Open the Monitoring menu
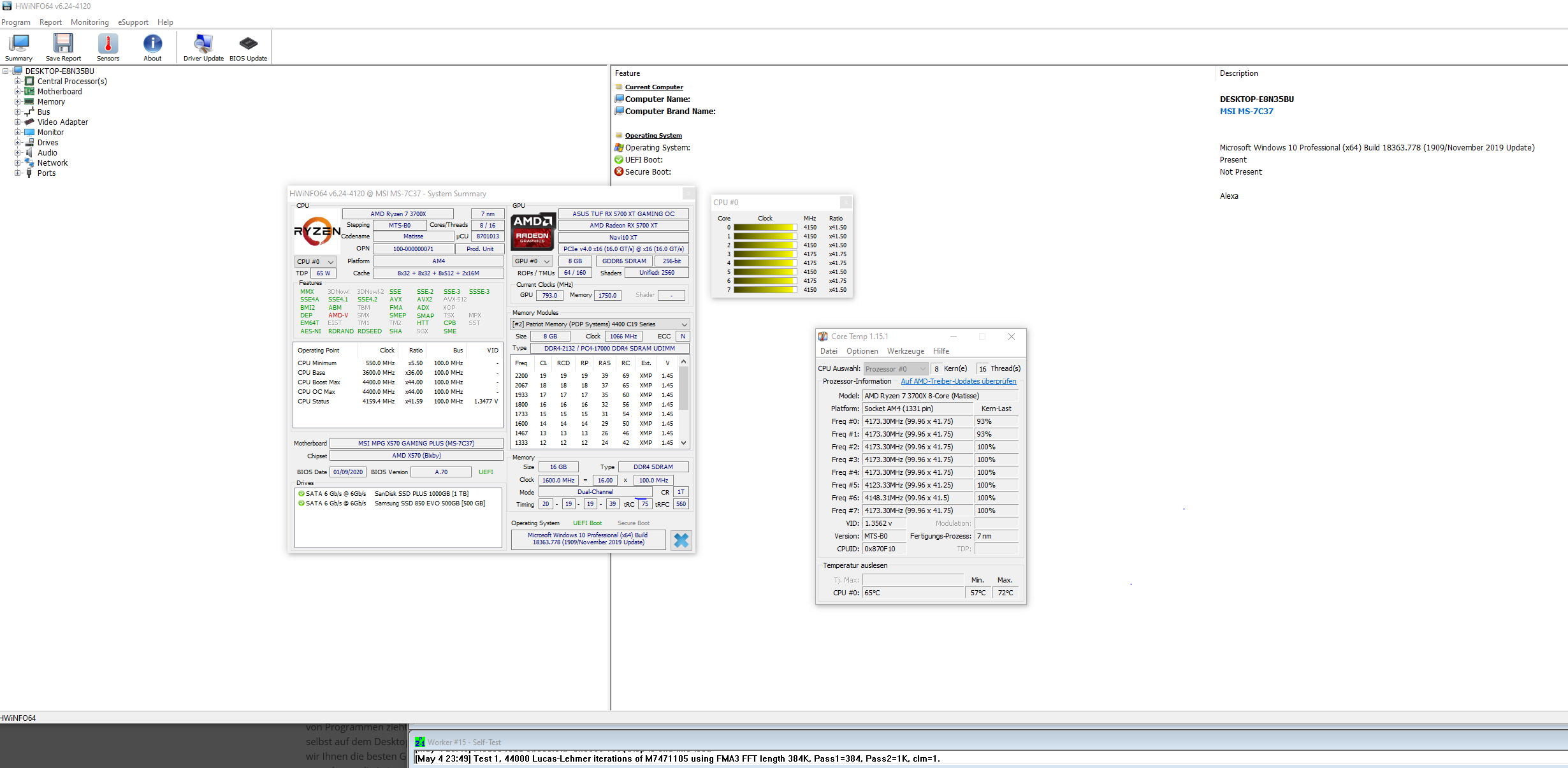The height and width of the screenshot is (768, 1568). (x=89, y=22)
